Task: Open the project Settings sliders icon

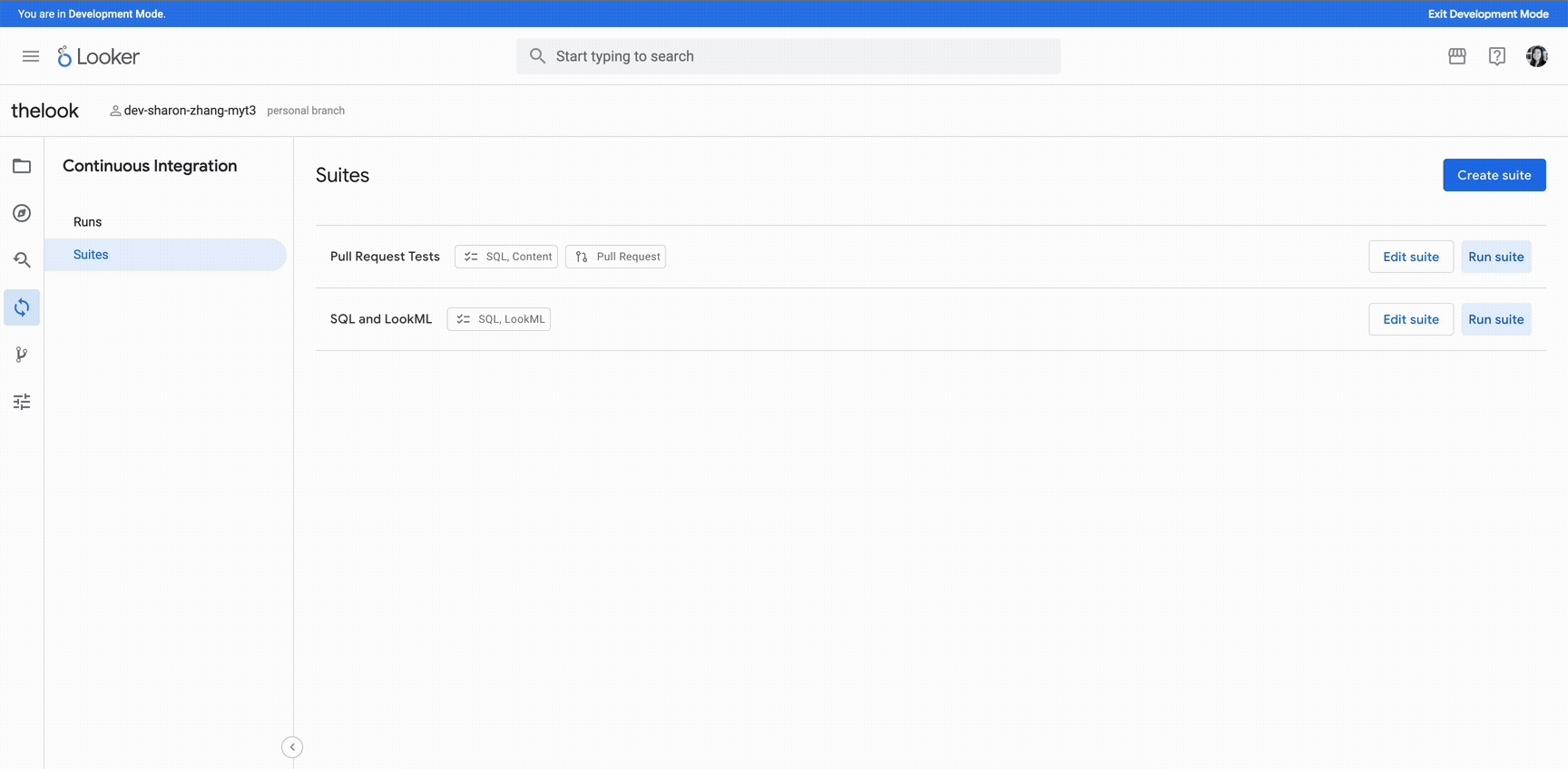Action: tap(22, 402)
